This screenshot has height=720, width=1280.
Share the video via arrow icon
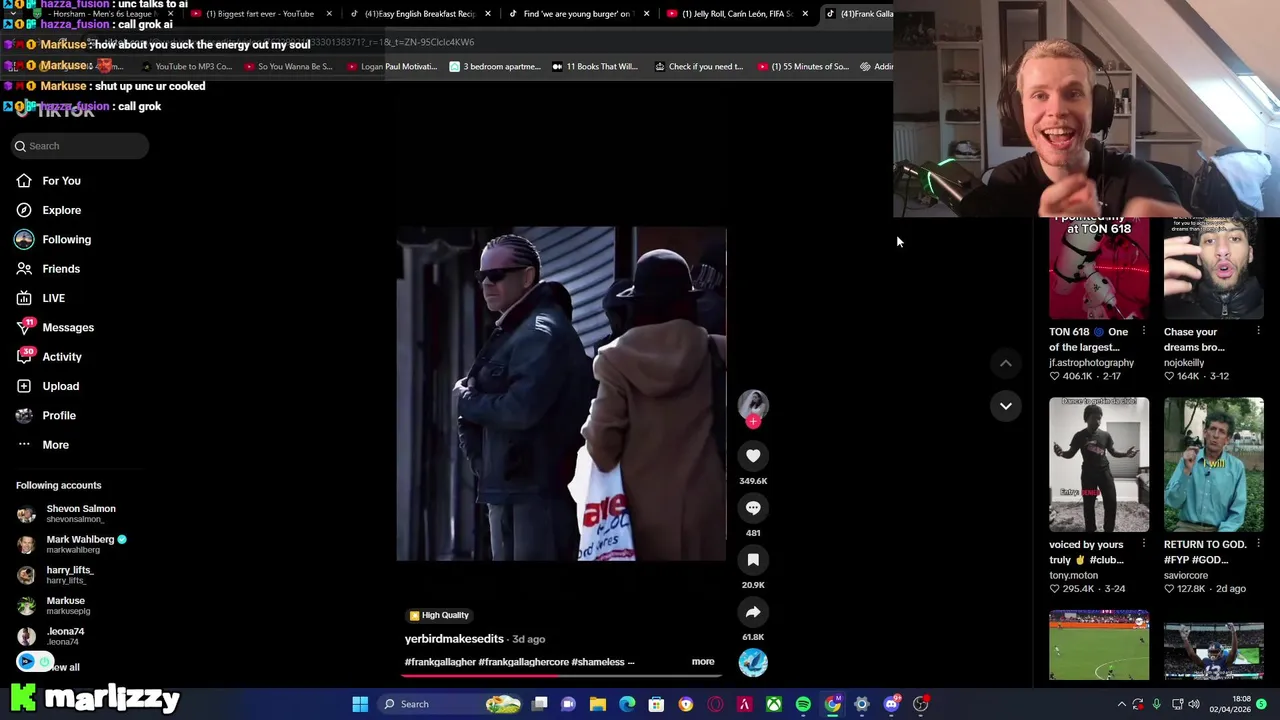pos(753,612)
